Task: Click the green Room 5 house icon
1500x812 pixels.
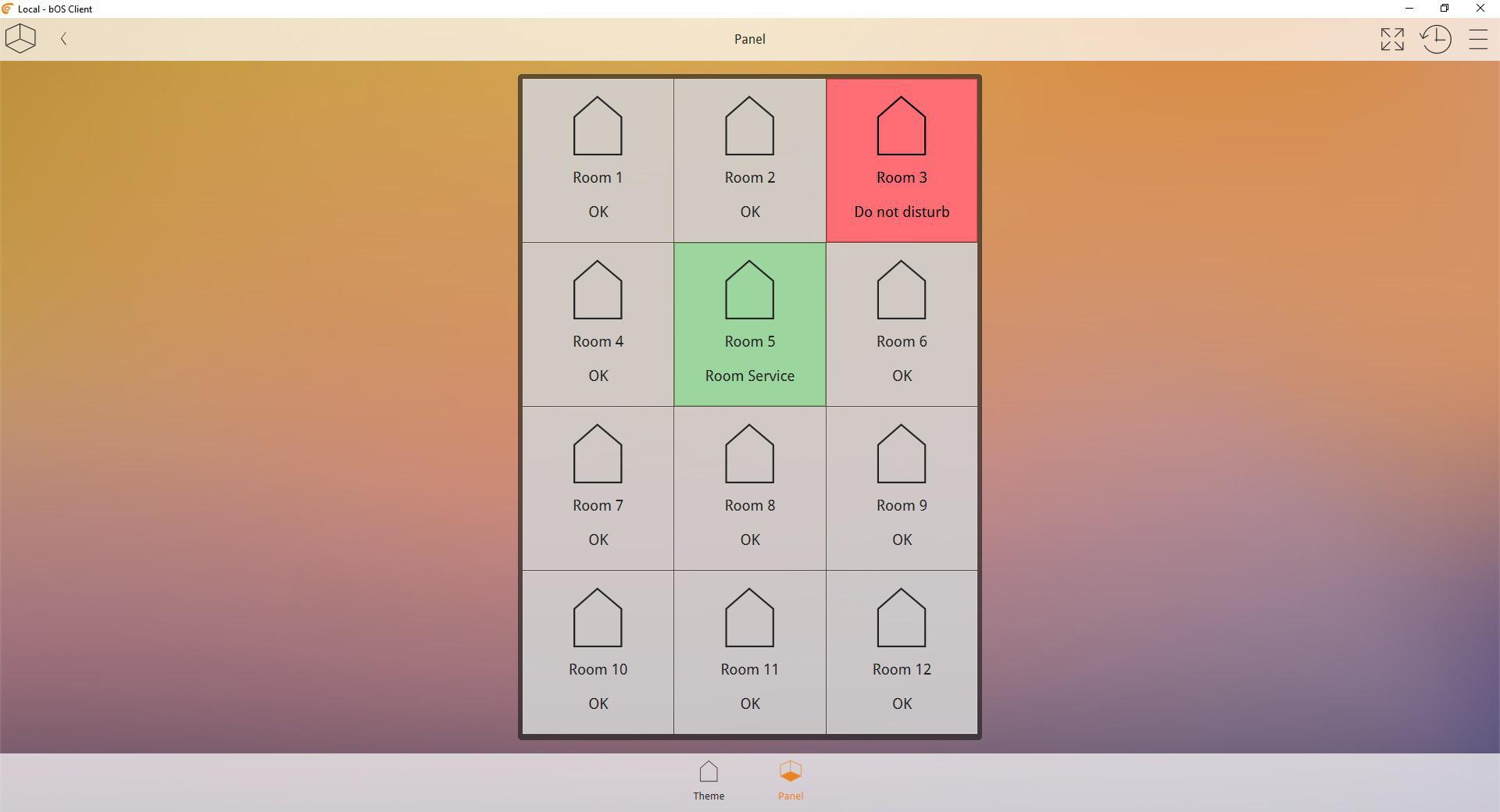Action: [x=749, y=290]
